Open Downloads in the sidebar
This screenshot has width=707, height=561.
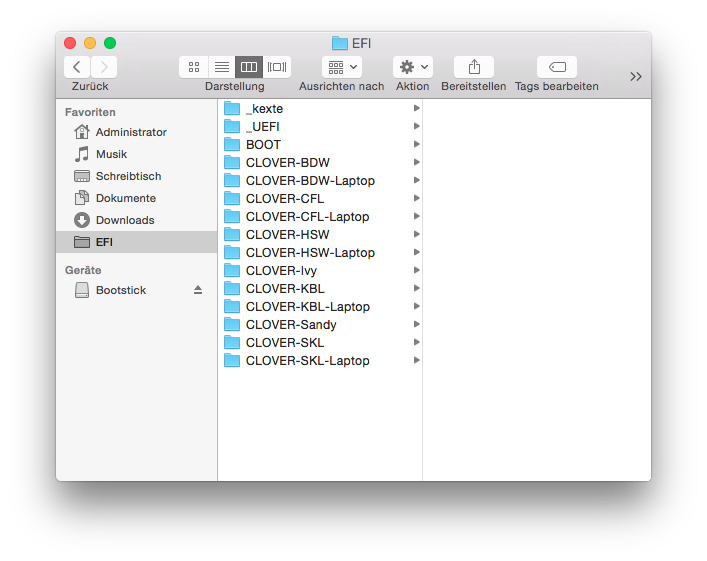point(137,220)
